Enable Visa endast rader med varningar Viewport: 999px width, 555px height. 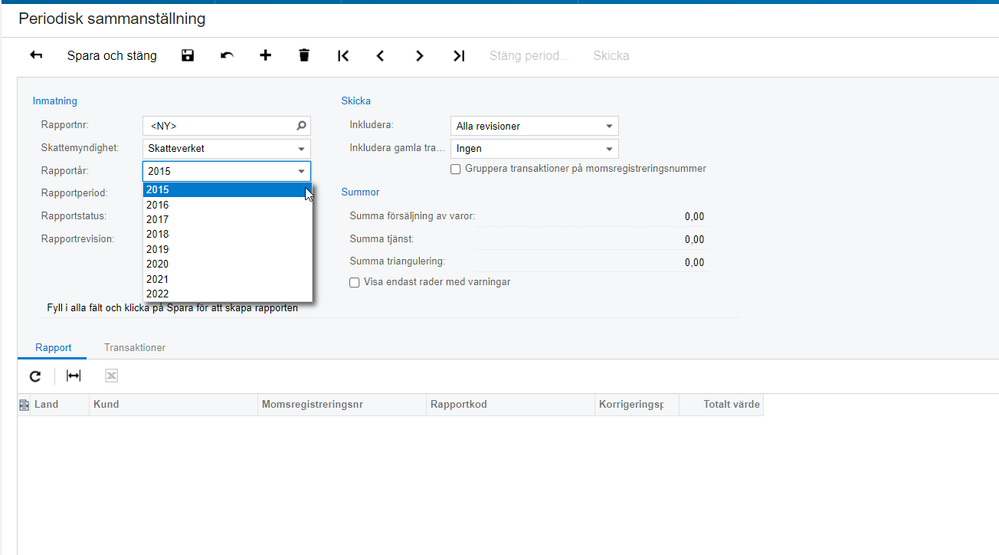(354, 282)
